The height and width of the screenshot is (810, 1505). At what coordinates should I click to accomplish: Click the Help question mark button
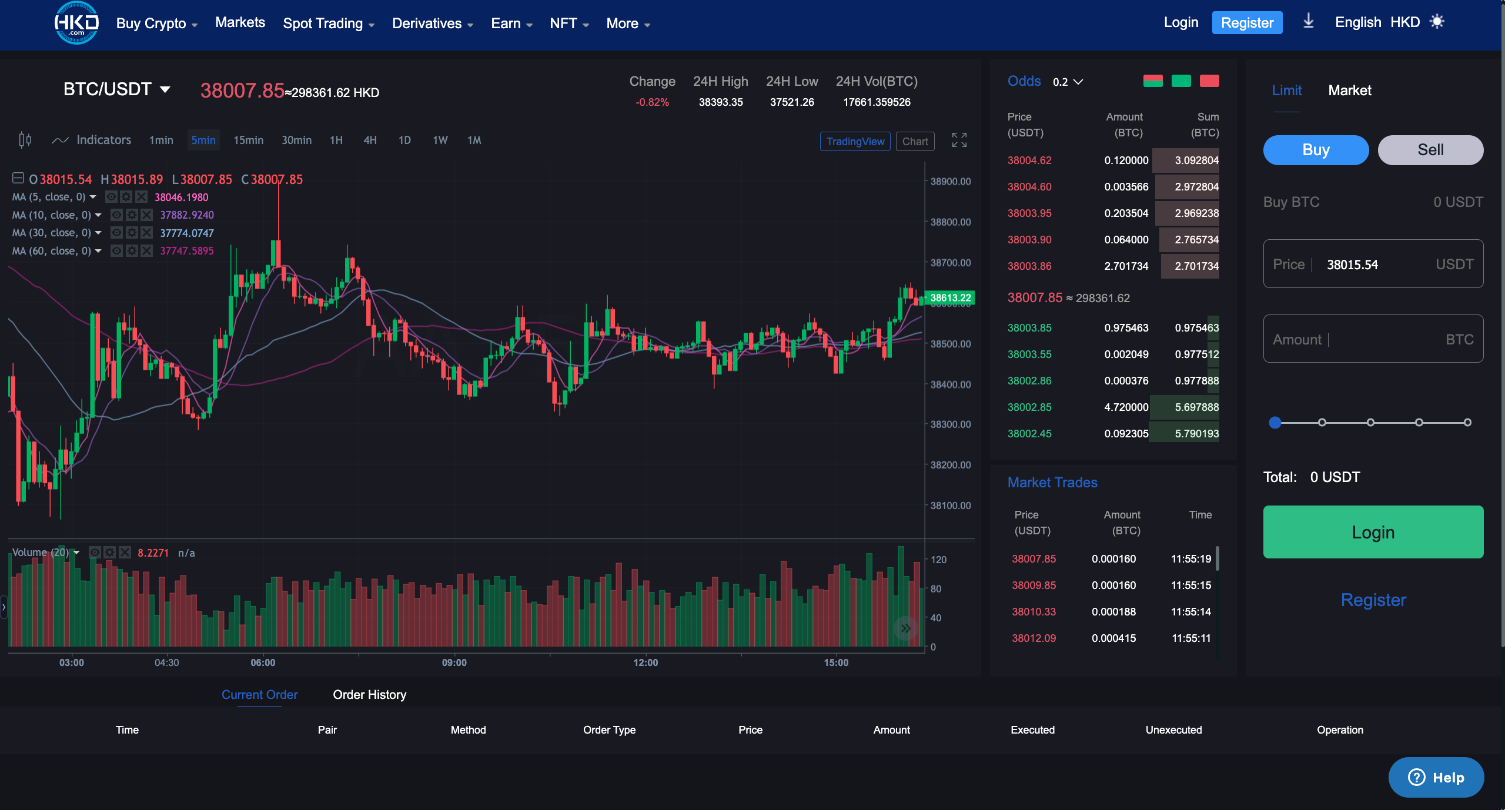coord(1436,777)
